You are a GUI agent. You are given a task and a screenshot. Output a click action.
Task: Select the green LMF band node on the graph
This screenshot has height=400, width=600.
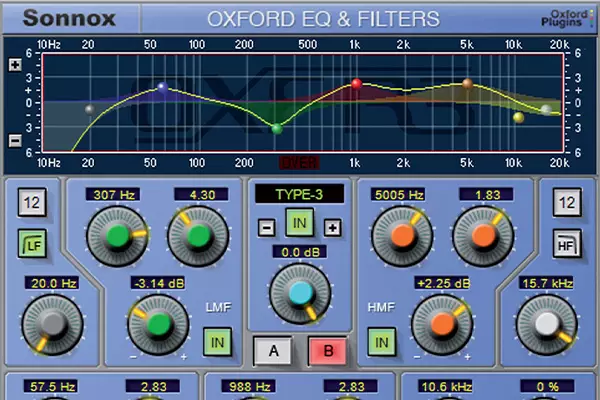coord(277,129)
